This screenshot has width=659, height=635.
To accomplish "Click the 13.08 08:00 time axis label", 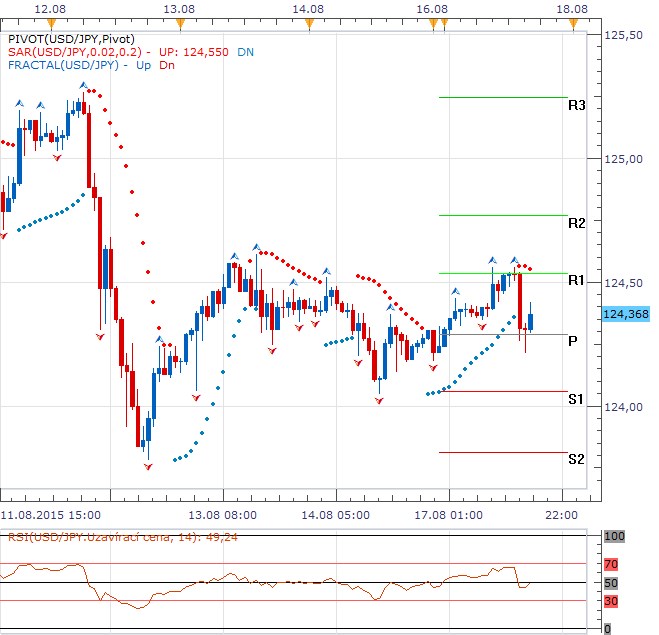I will [223, 514].
